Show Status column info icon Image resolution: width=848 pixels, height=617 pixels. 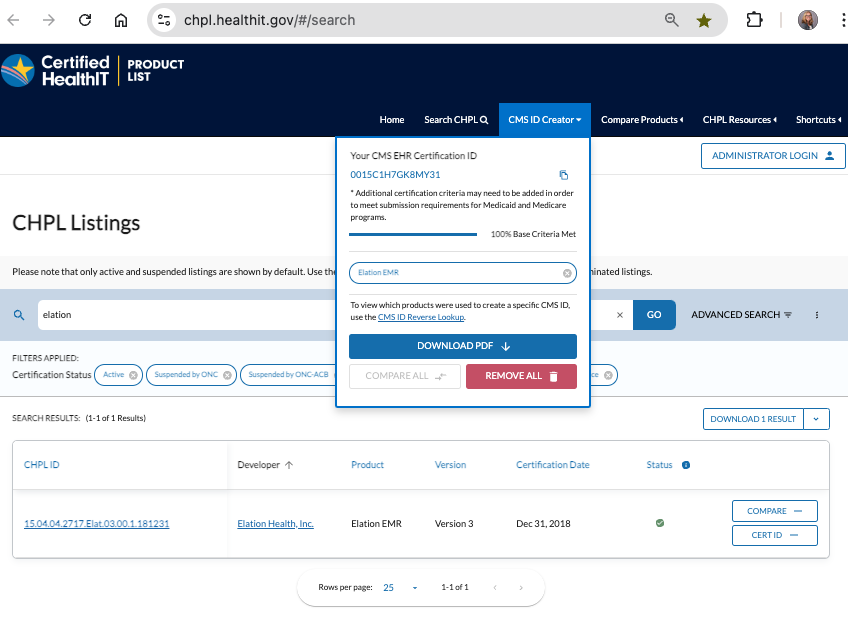click(x=686, y=465)
